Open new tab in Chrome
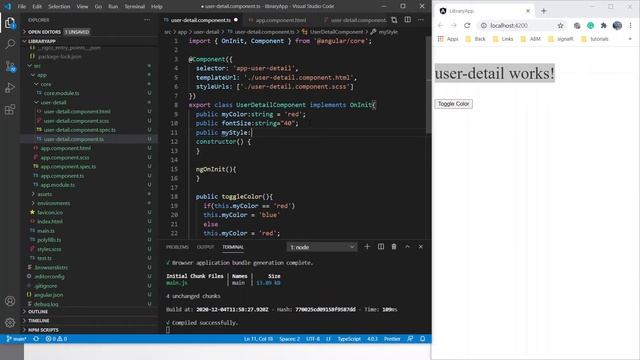The height and width of the screenshot is (360, 640). (x=543, y=11)
